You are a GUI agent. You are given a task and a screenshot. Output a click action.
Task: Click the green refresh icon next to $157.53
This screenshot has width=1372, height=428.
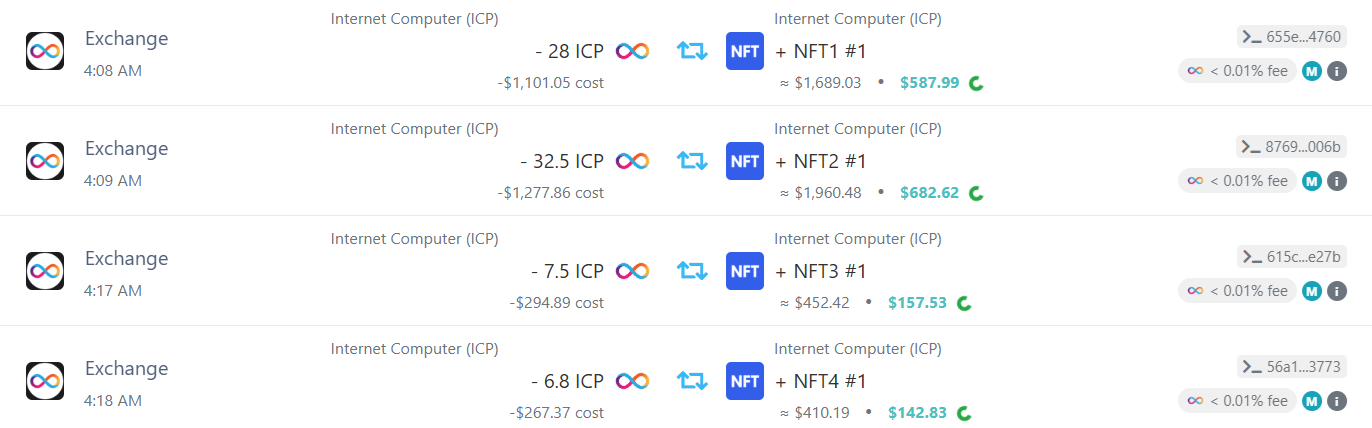[x=965, y=303]
